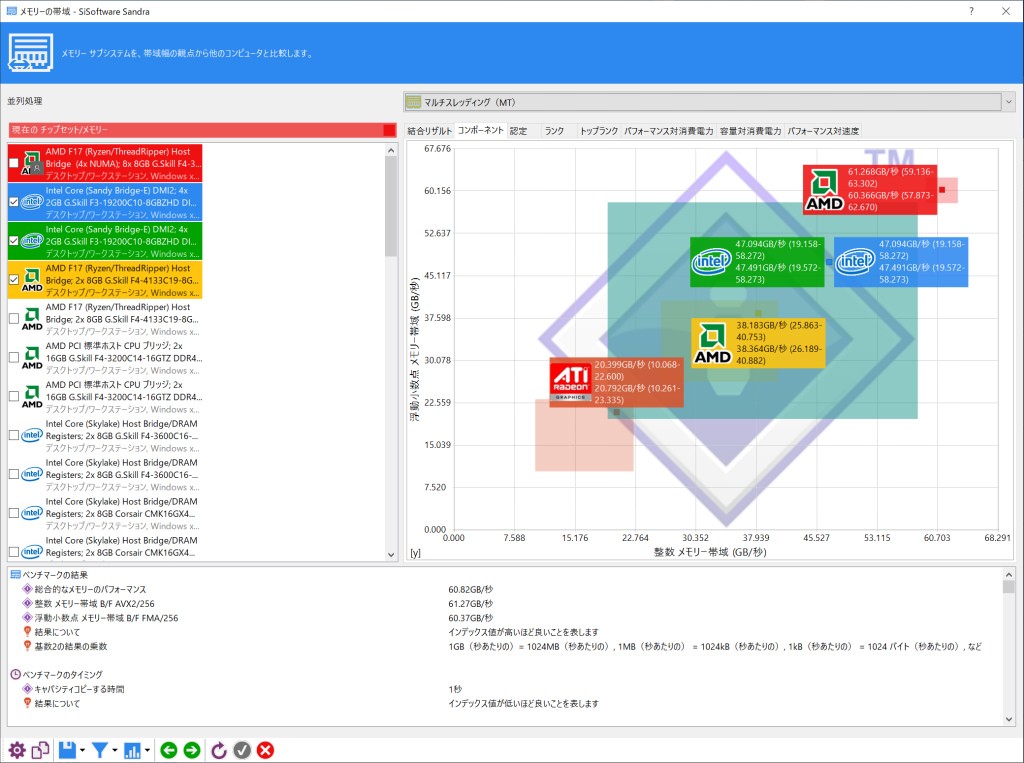This screenshot has width=1024, height=763.
Task: Click the red swatch in 現在のチップセット header
Action: click(389, 130)
